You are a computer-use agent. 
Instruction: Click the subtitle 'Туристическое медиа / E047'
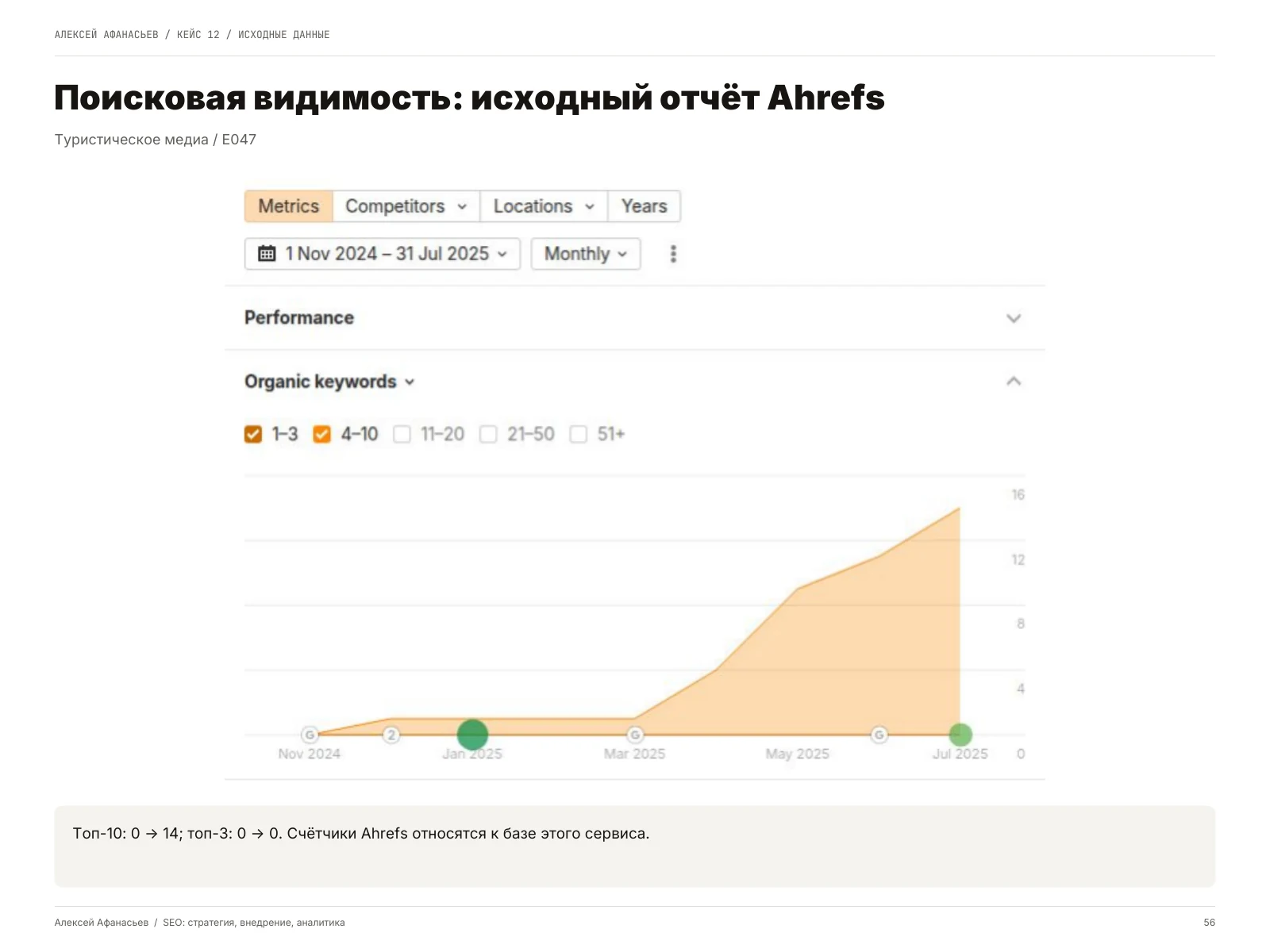[156, 140]
